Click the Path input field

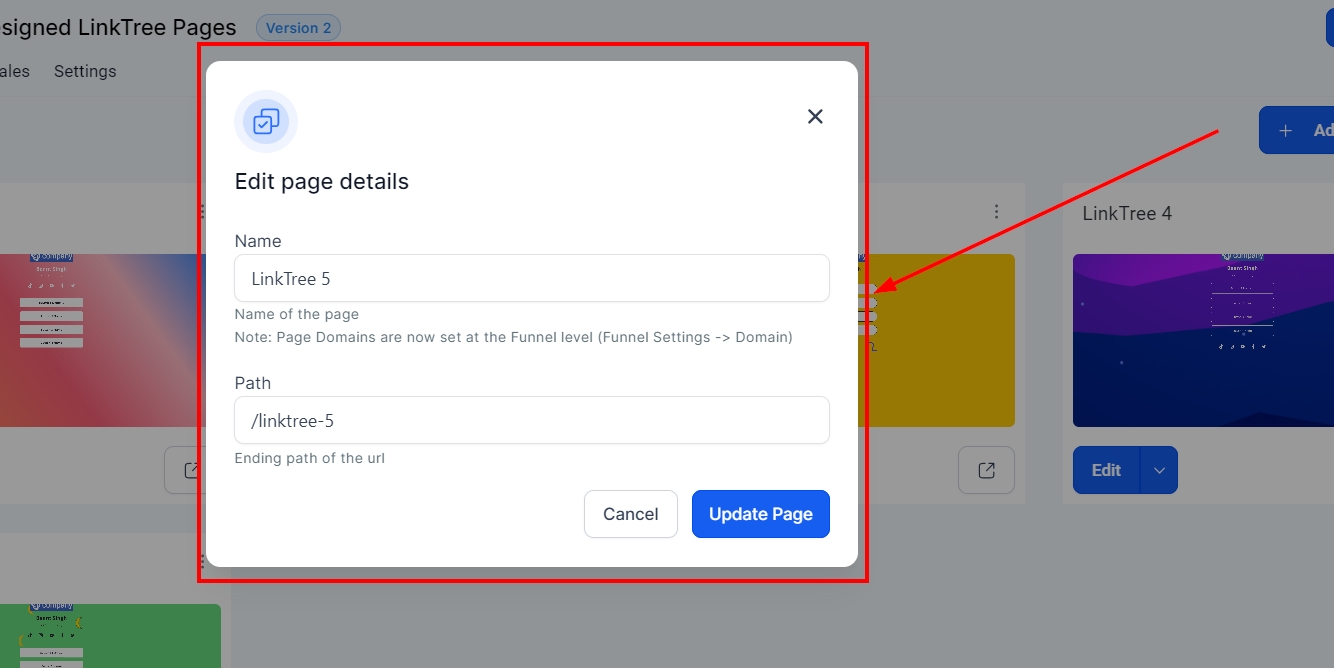click(x=532, y=420)
